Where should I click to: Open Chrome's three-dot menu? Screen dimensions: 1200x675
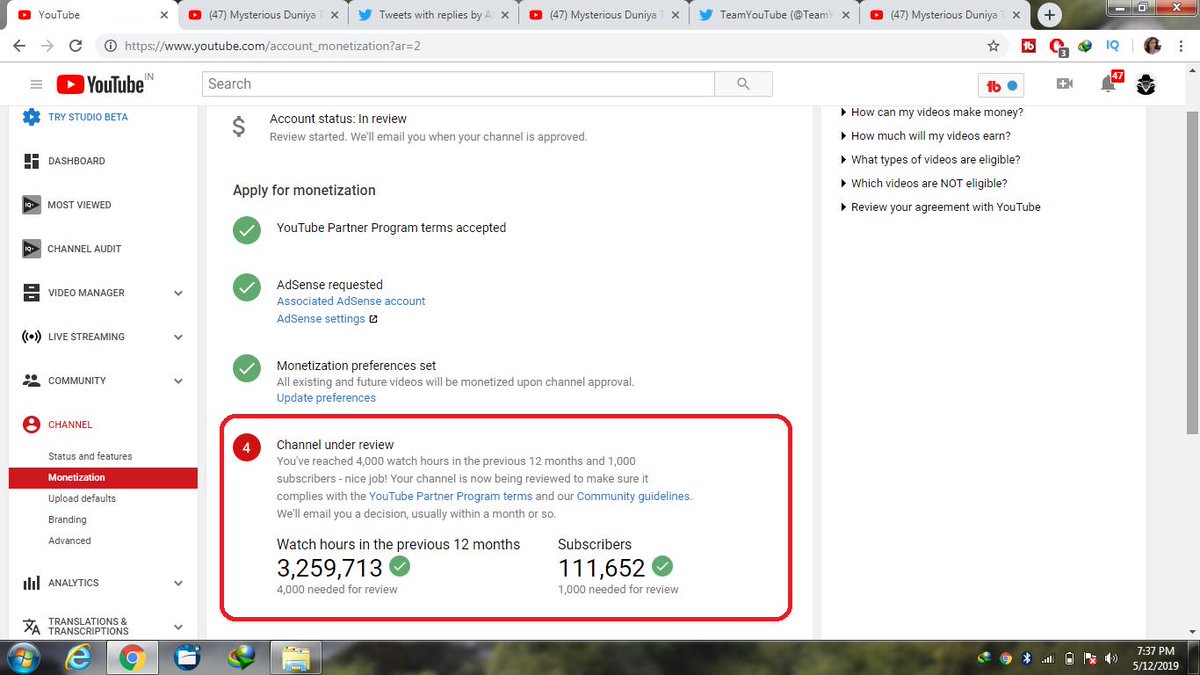click(1181, 46)
